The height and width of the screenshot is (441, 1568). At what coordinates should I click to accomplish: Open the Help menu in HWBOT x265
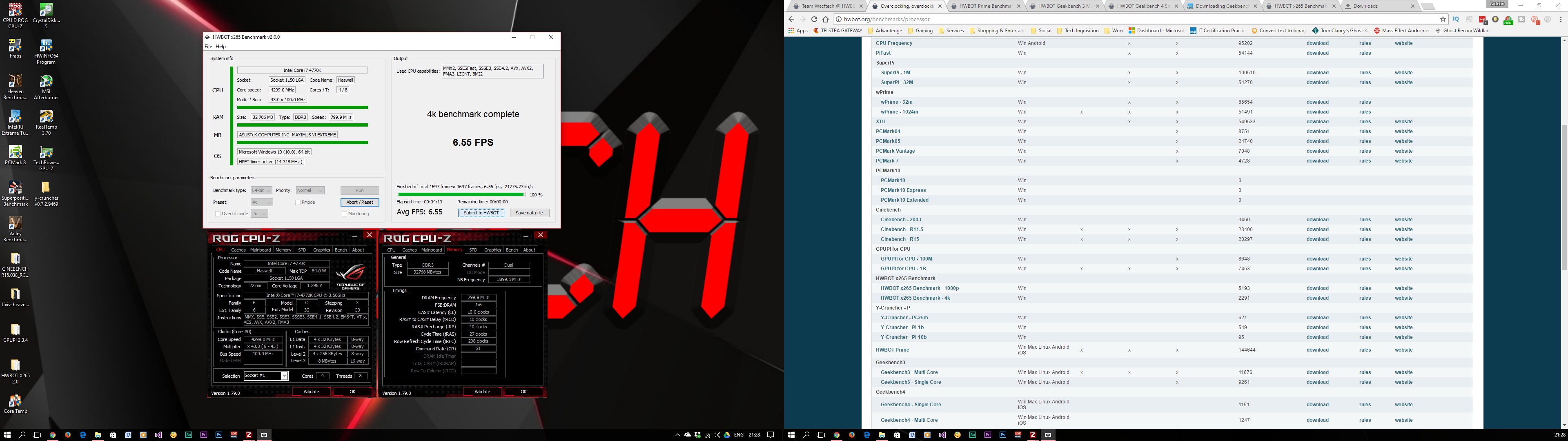[x=221, y=47]
